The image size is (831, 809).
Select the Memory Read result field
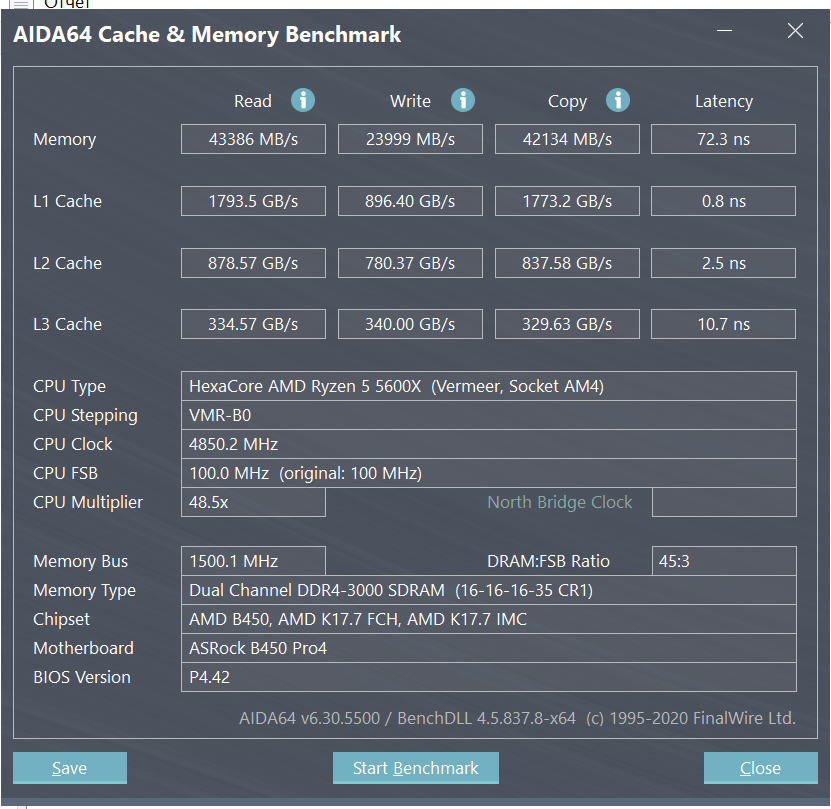253,139
